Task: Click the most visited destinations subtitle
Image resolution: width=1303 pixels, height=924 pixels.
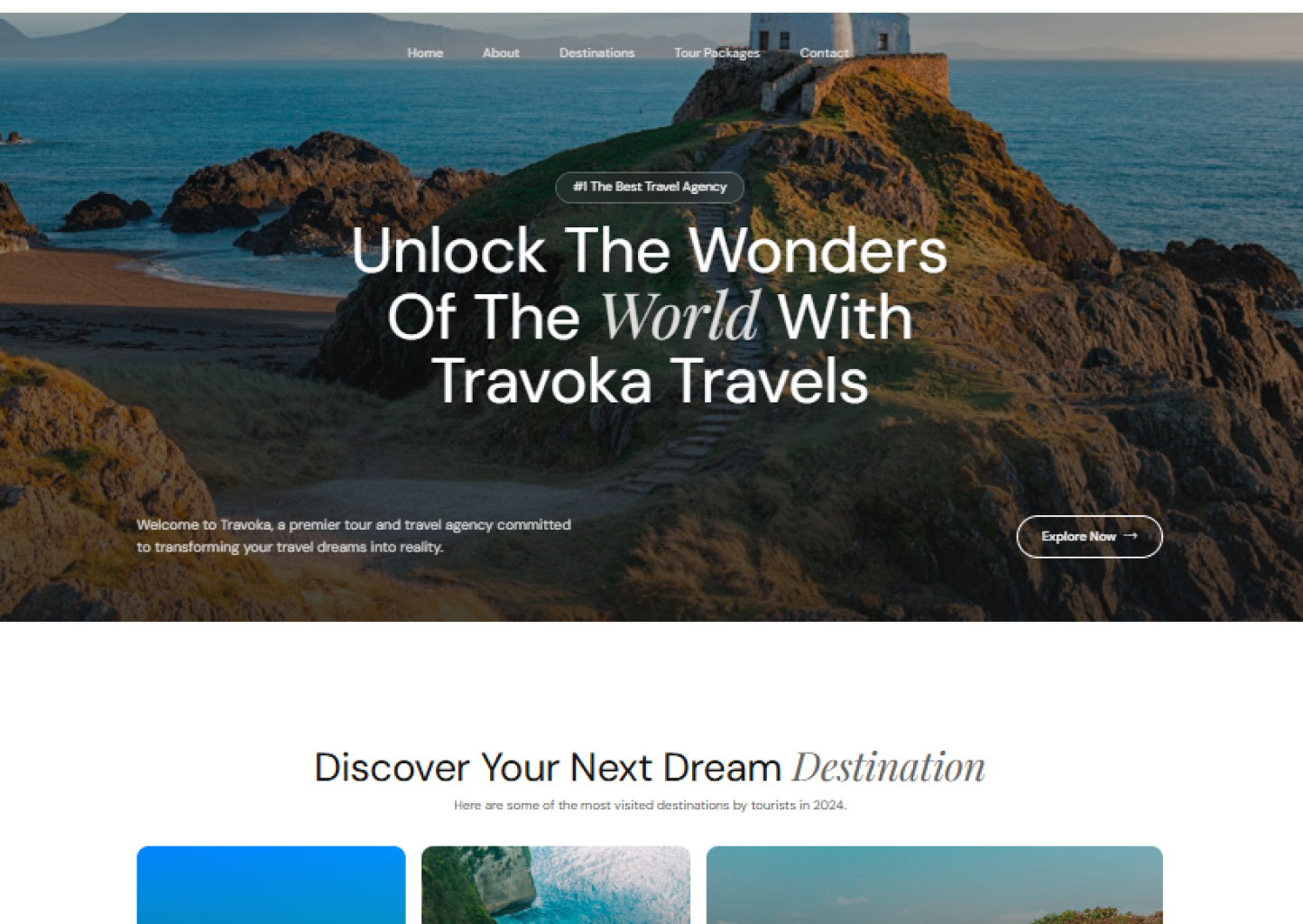Action: click(x=650, y=805)
